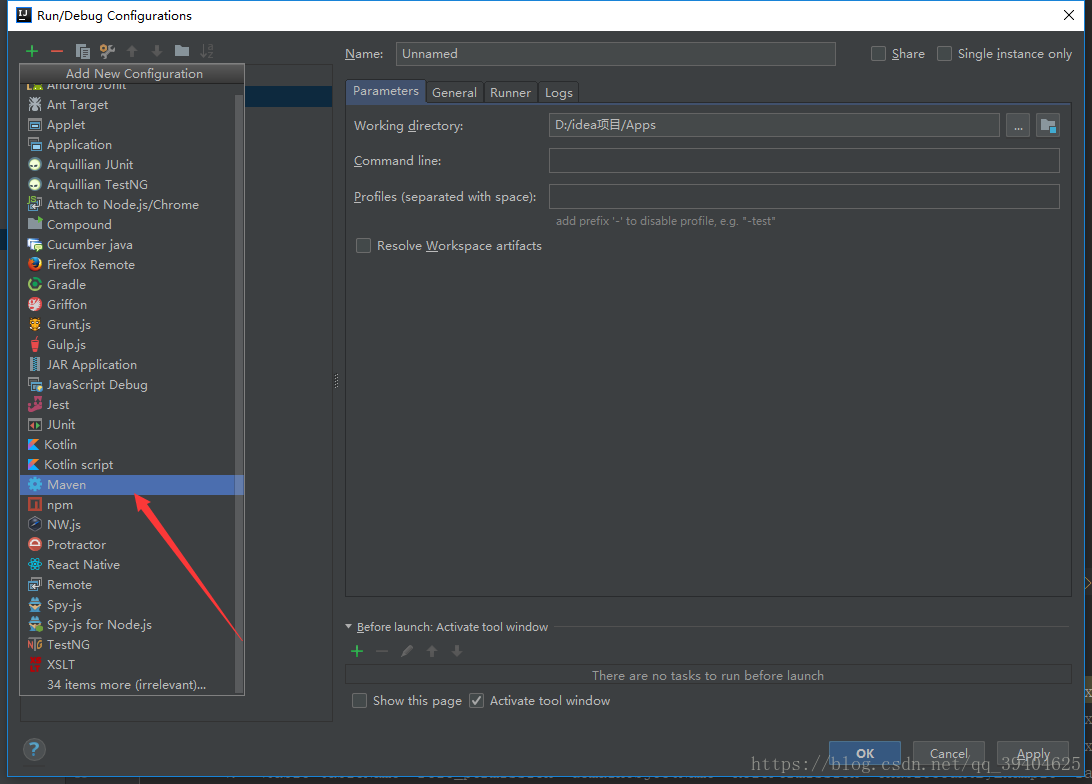The image size is (1092, 784).
Task: Switch to the General tab
Action: [454, 93]
